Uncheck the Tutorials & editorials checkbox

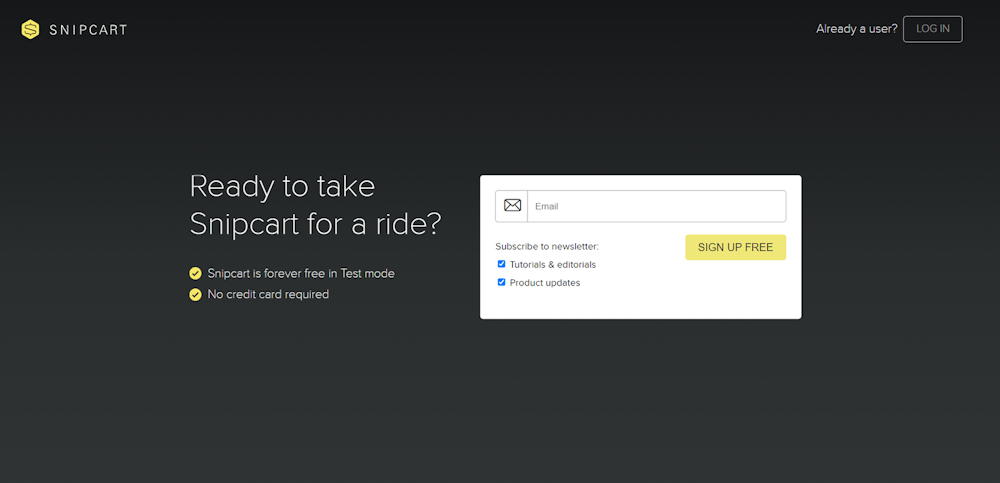click(502, 264)
